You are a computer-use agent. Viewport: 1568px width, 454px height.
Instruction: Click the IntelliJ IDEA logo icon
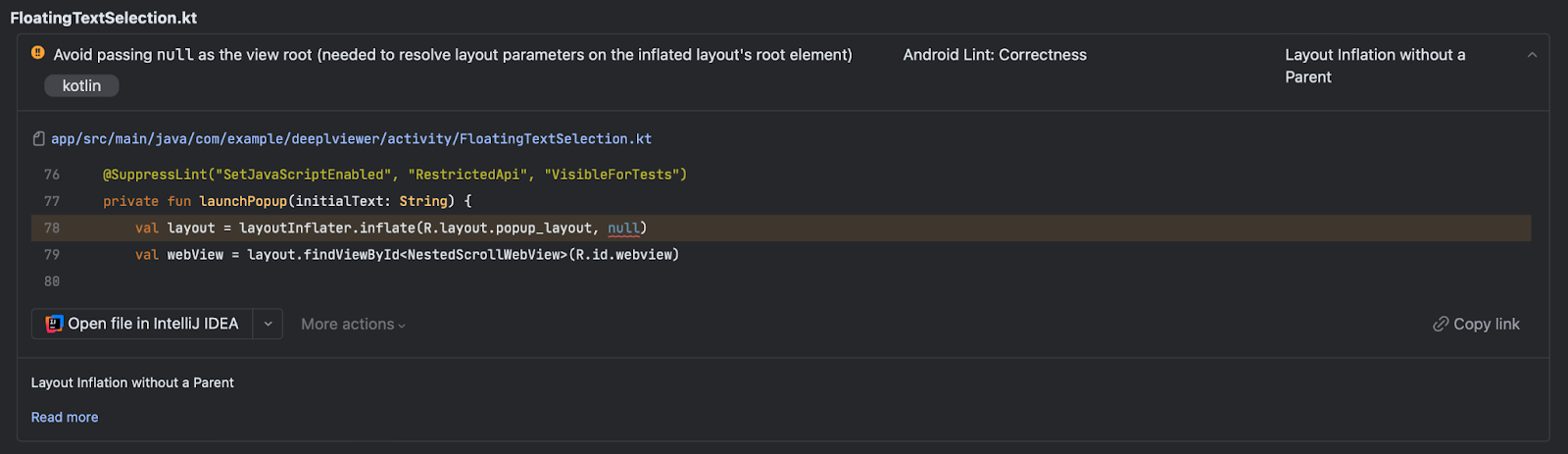(x=54, y=324)
